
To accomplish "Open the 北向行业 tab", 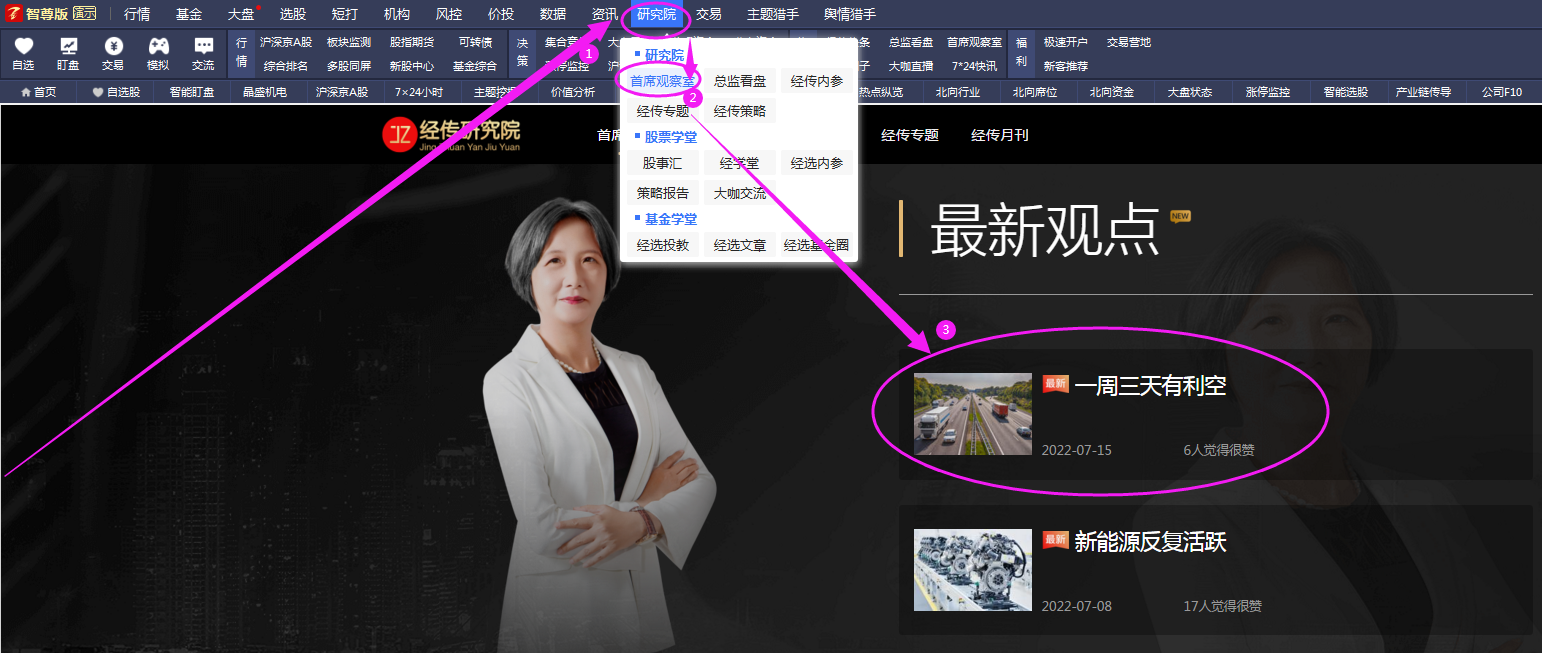I will pyautogui.click(x=958, y=92).
